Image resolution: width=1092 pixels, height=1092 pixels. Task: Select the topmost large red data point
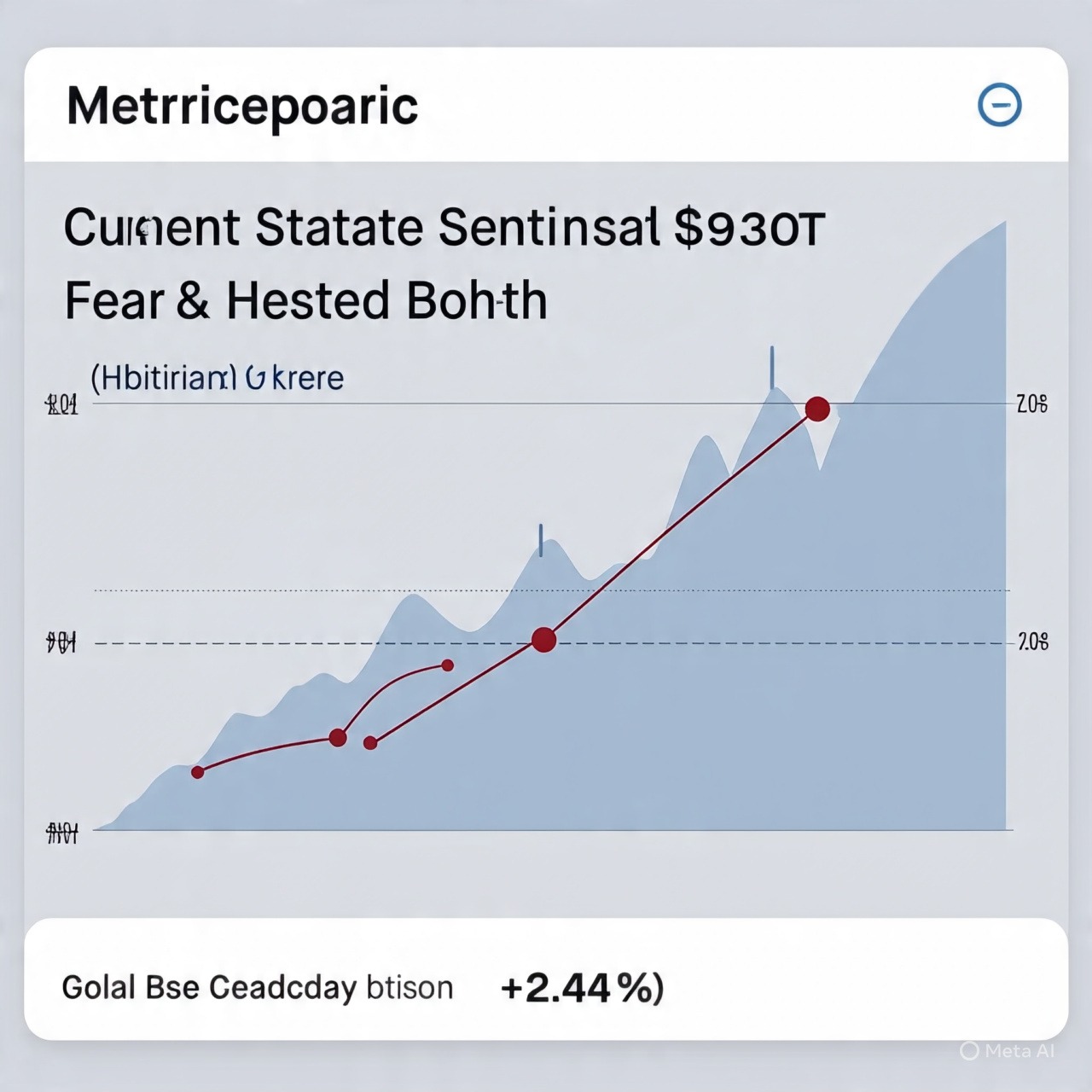(x=817, y=409)
